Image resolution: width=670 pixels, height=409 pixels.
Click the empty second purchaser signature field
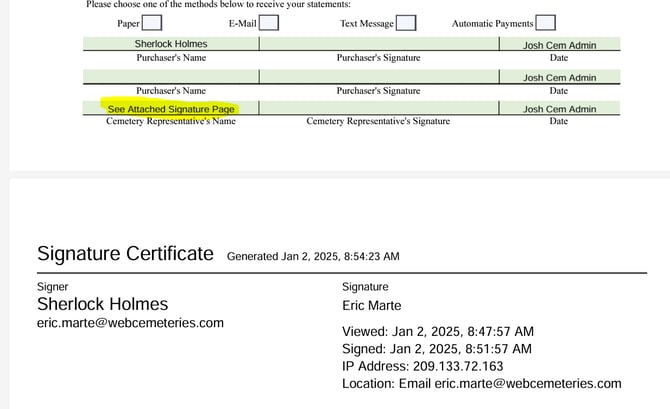point(378,77)
